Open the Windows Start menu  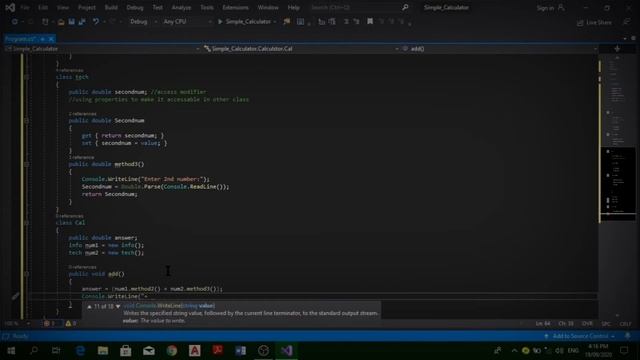click(x=11, y=351)
